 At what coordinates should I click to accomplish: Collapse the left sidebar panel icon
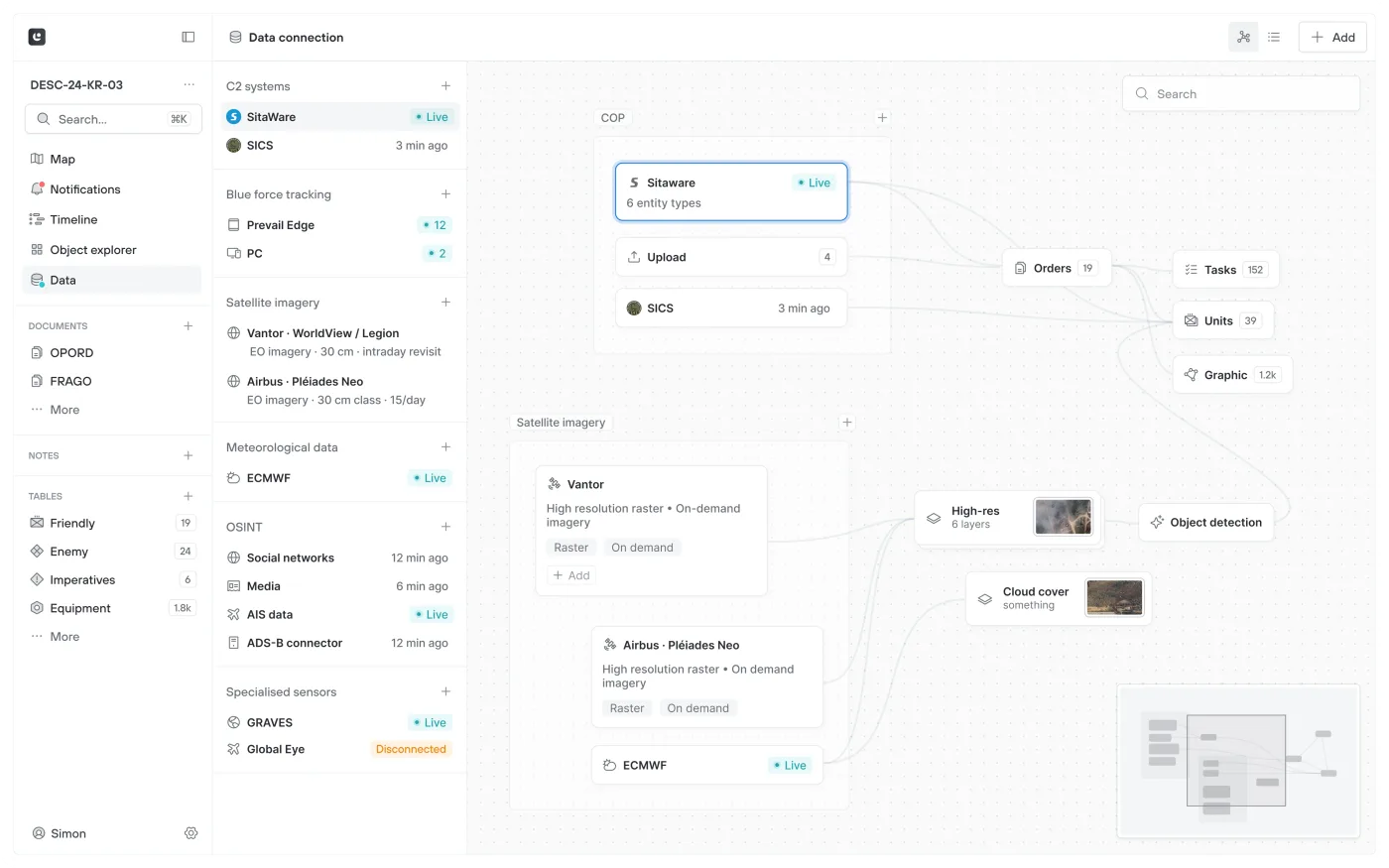[x=189, y=37]
